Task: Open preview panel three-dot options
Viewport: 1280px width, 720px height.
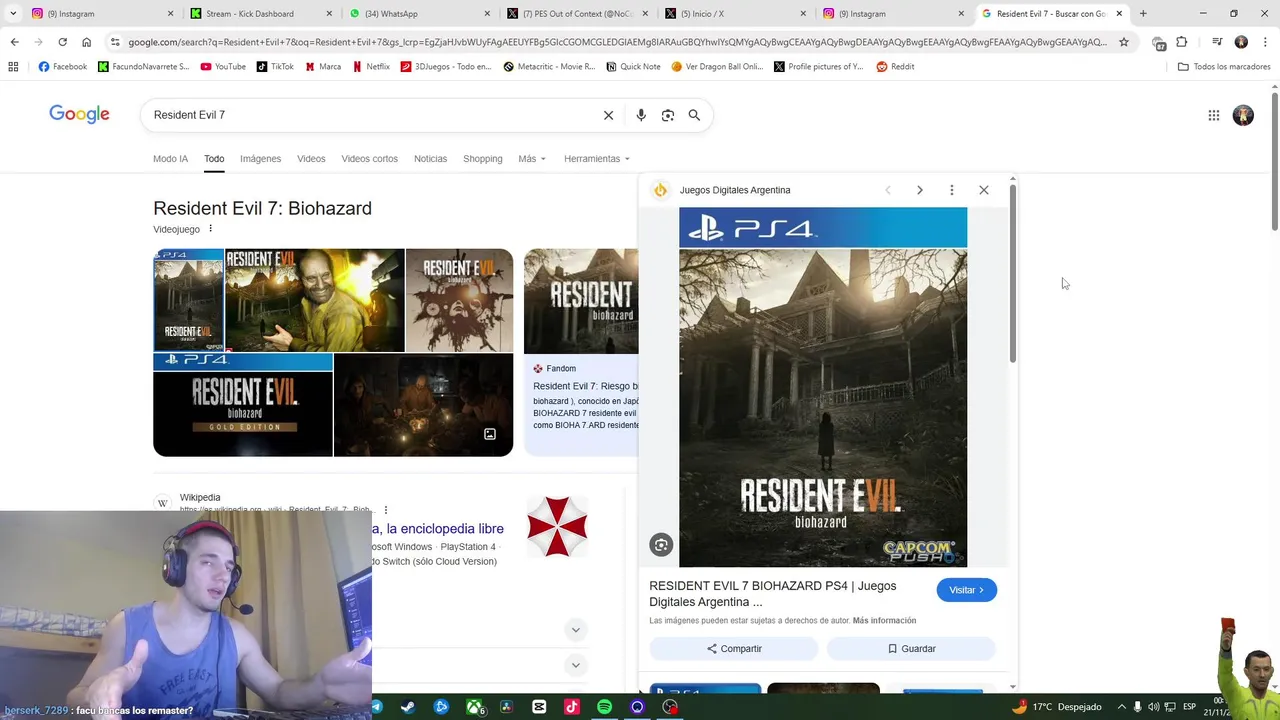Action: pyautogui.click(x=952, y=190)
